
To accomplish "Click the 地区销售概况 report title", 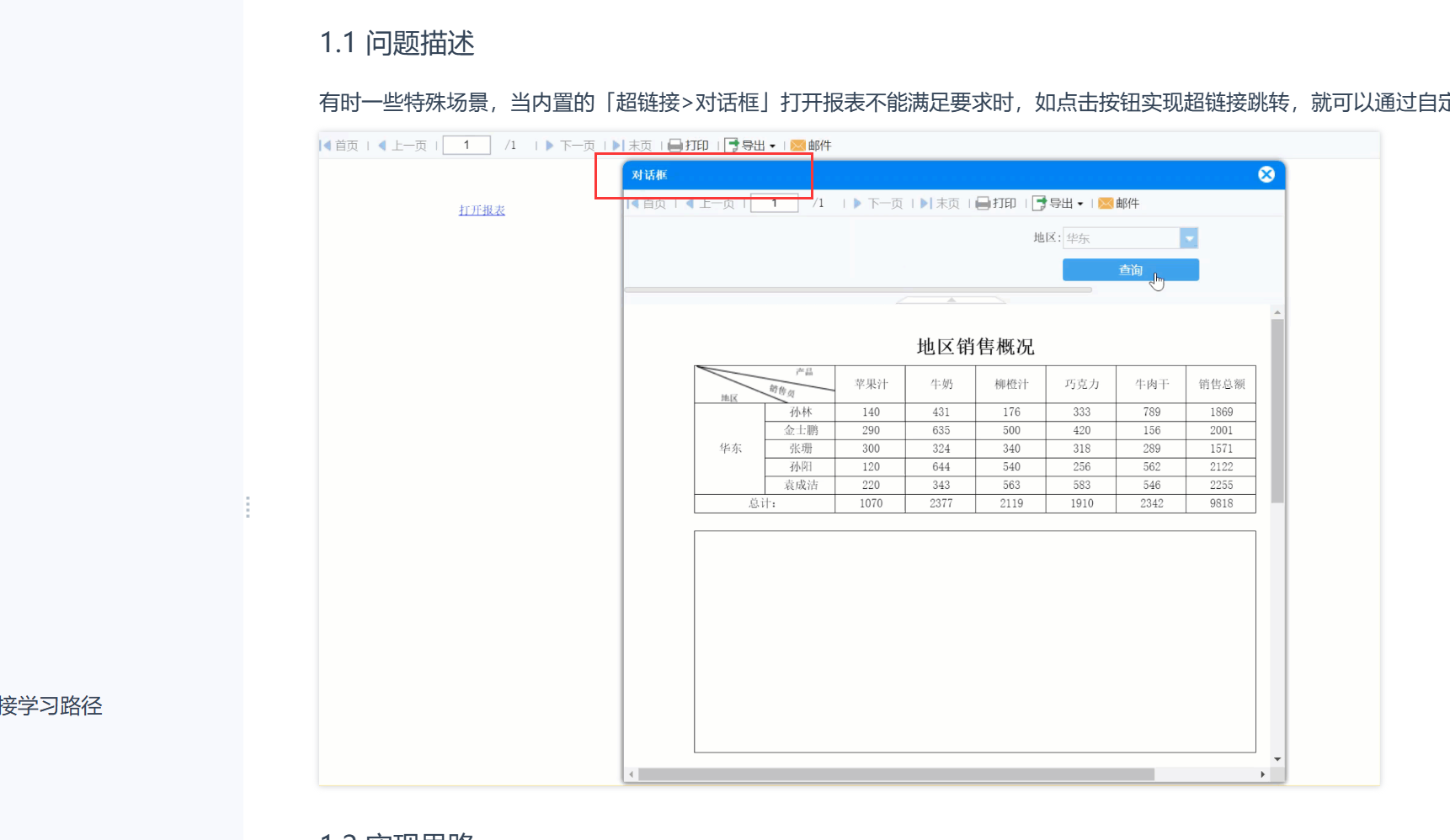I will coord(975,347).
